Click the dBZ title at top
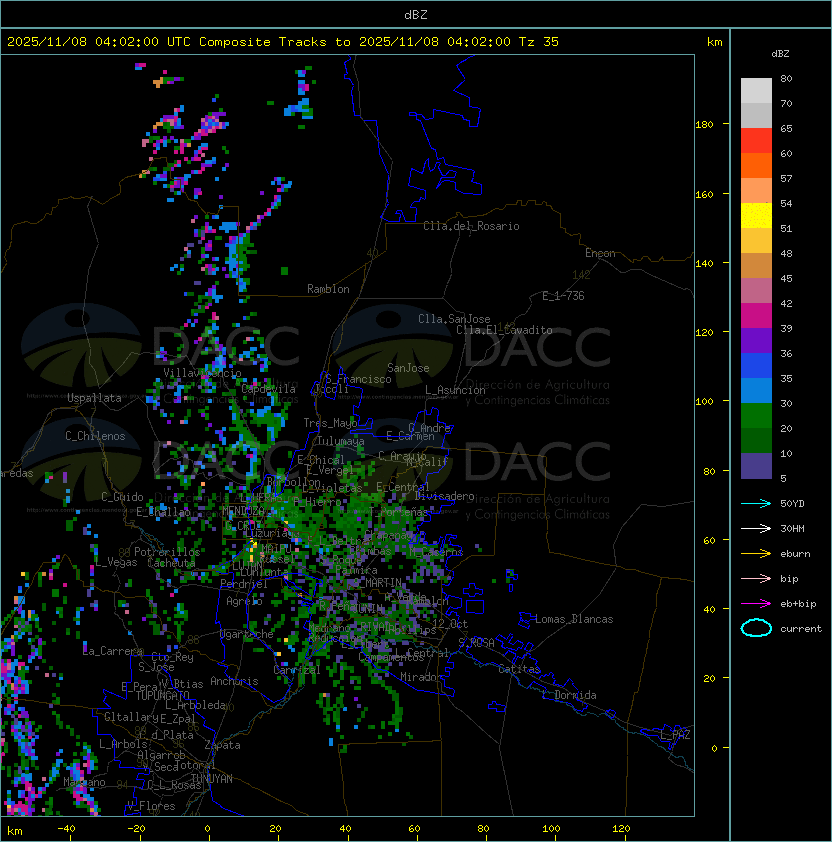 pos(416,14)
